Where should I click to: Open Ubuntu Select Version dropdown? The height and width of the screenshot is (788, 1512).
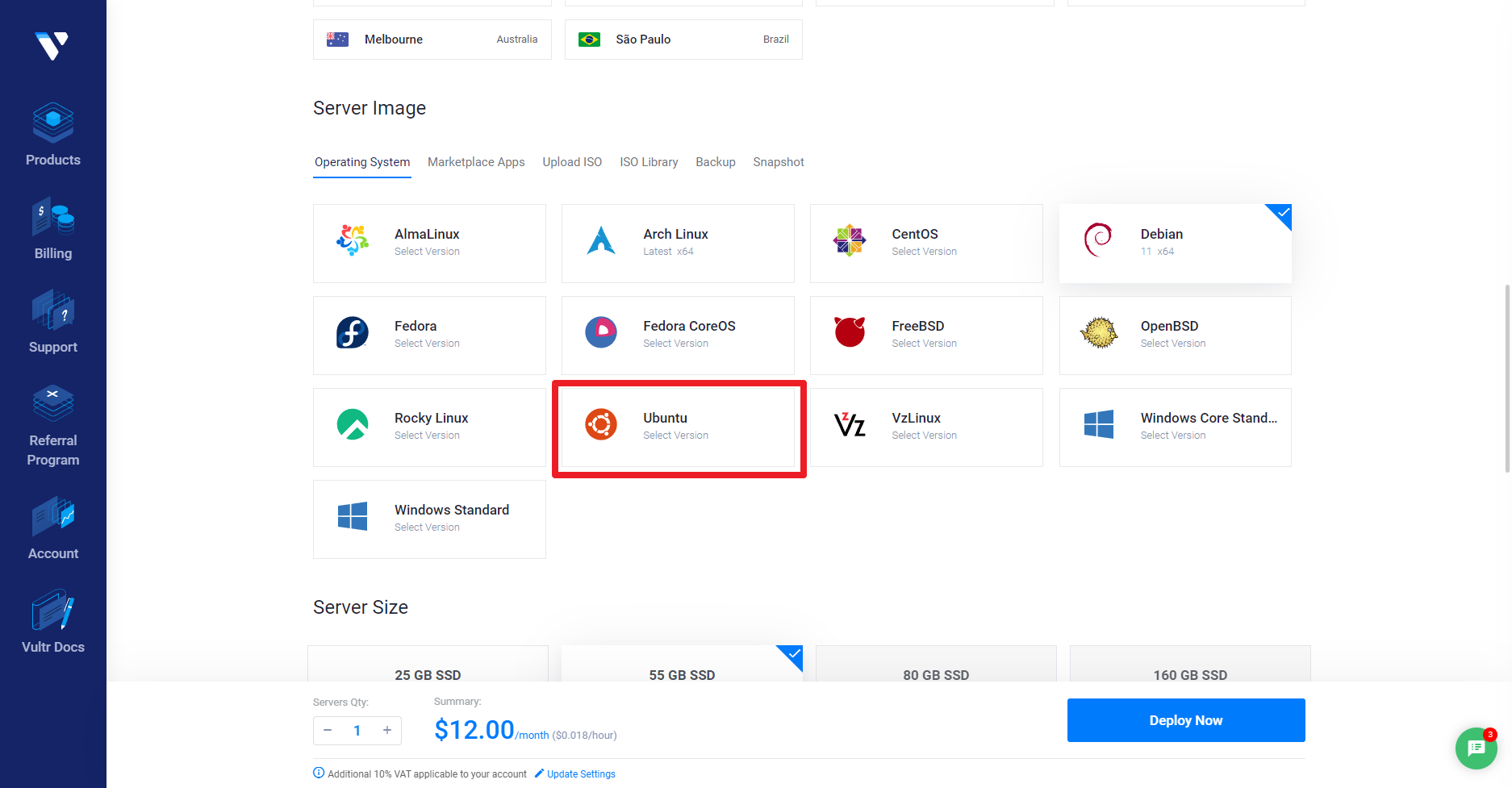(x=675, y=436)
